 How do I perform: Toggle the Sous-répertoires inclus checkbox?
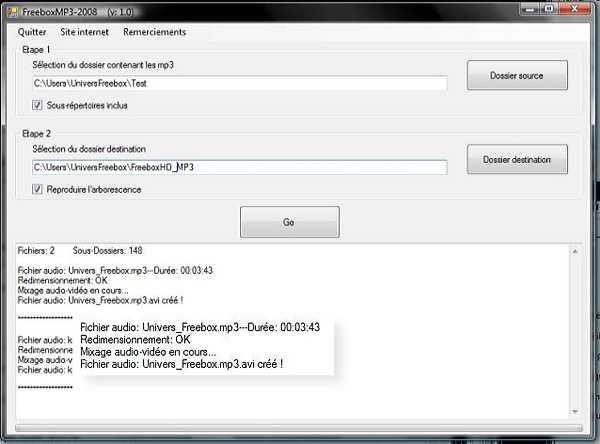tap(37, 105)
